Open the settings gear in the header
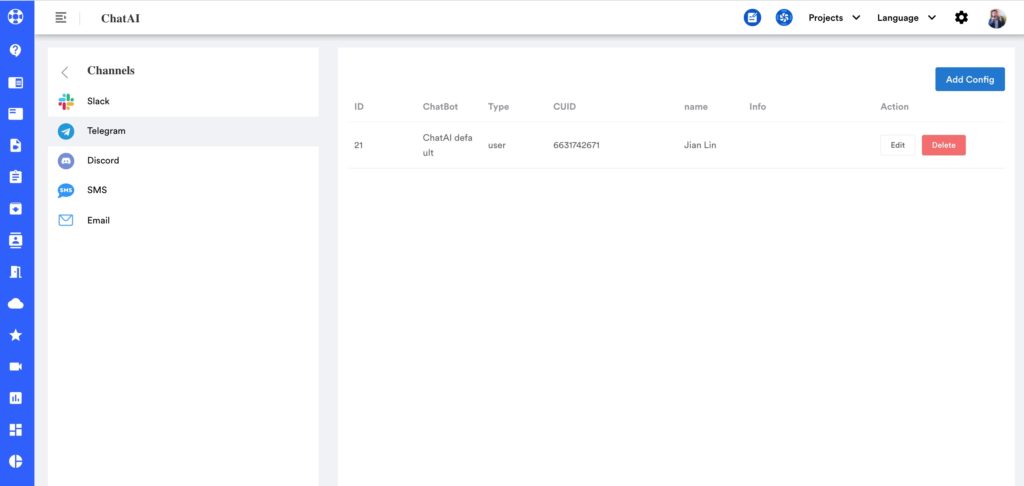The width and height of the screenshot is (1024, 486). tap(961, 18)
